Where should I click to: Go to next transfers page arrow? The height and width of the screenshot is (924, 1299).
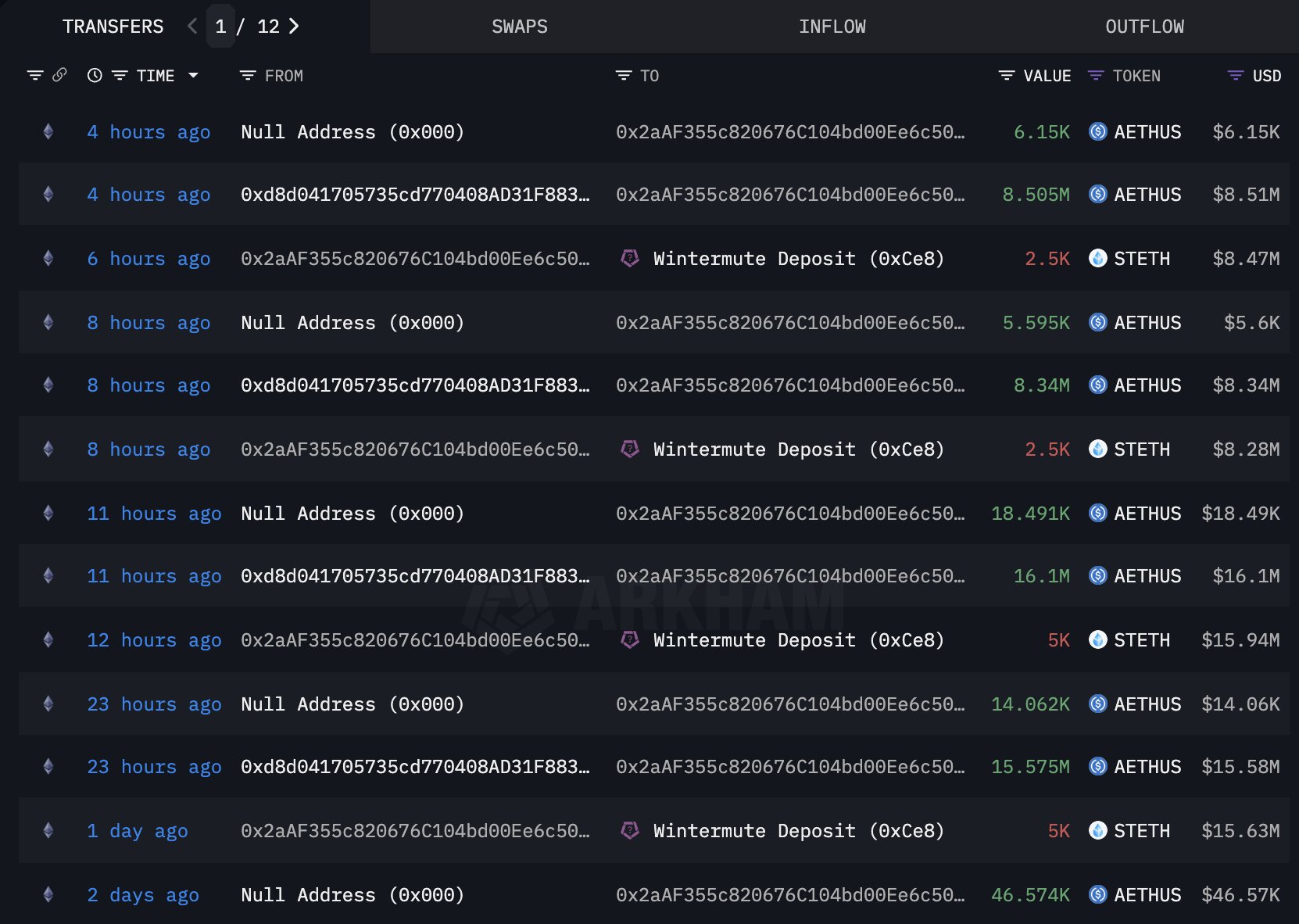(294, 27)
